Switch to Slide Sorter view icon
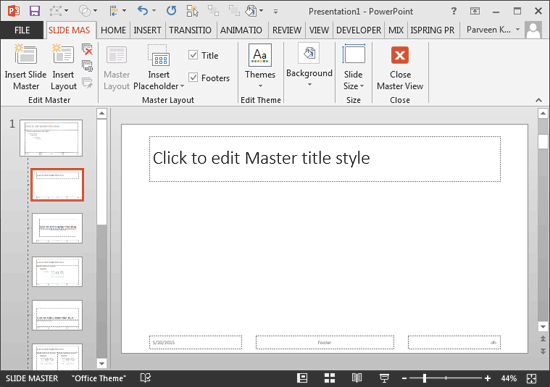 [329, 378]
